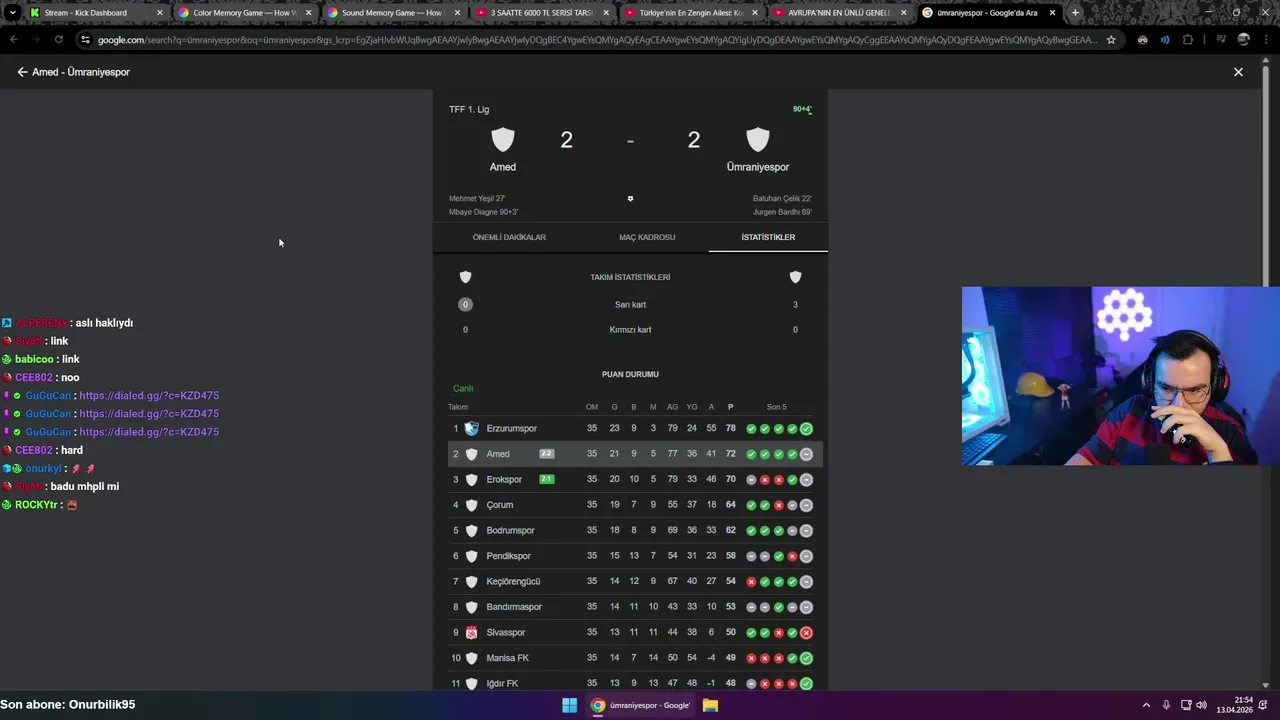Click the Son 5 column header
The image size is (1280, 720).
(777, 407)
